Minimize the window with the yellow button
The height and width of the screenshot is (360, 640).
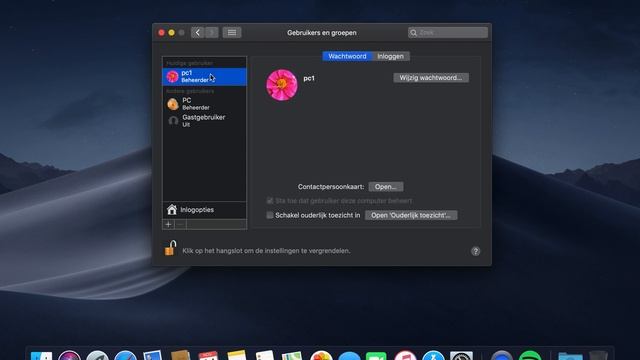click(171, 33)
